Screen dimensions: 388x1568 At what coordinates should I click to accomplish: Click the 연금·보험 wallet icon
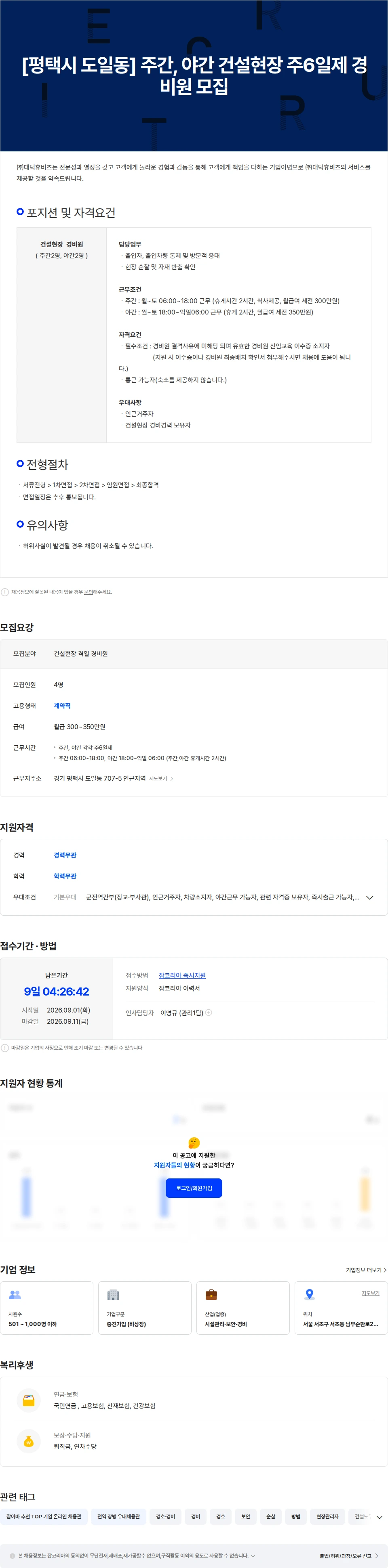(29, 1400)
